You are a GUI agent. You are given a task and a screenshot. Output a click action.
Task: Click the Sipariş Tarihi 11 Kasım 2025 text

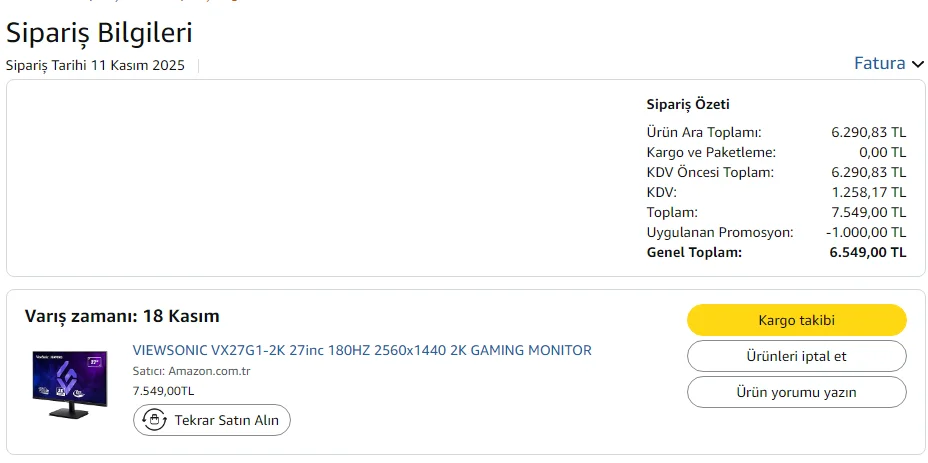point(95,66)
